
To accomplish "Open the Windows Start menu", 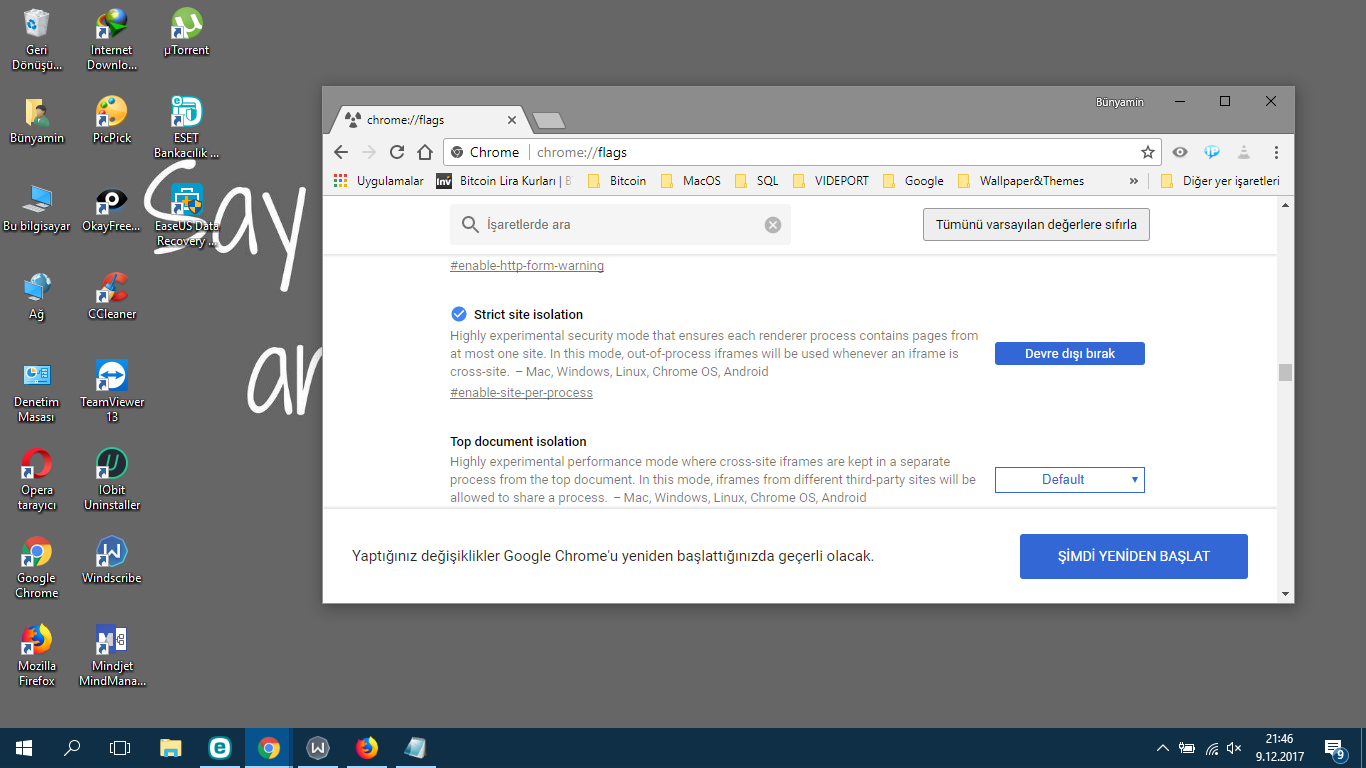I will [24, 748].
